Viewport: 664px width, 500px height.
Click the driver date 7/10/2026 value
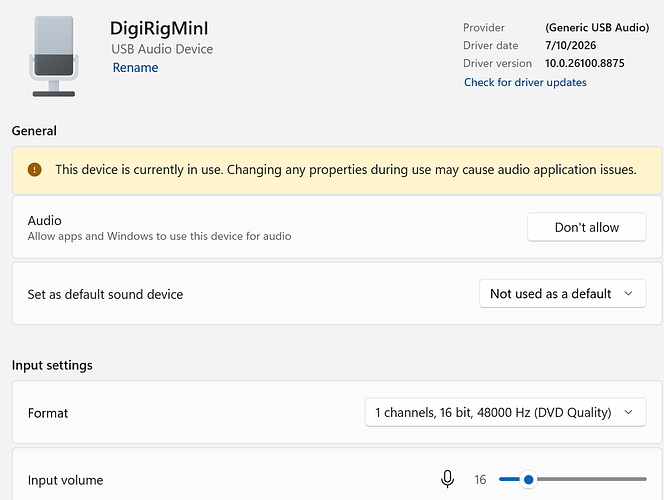[570, 45]
